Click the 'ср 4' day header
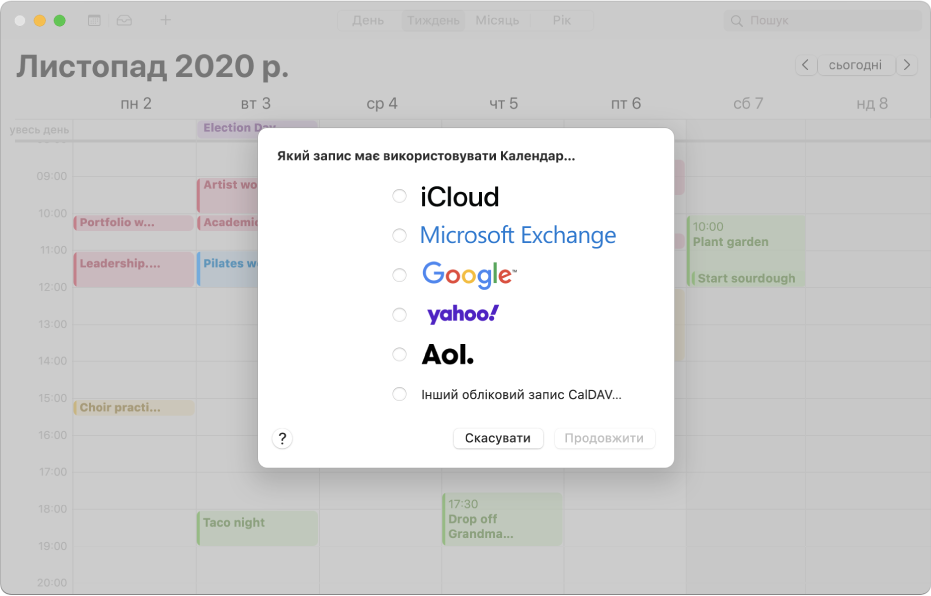The width and height of the screenshot is (931, 596). click(382, 104)
